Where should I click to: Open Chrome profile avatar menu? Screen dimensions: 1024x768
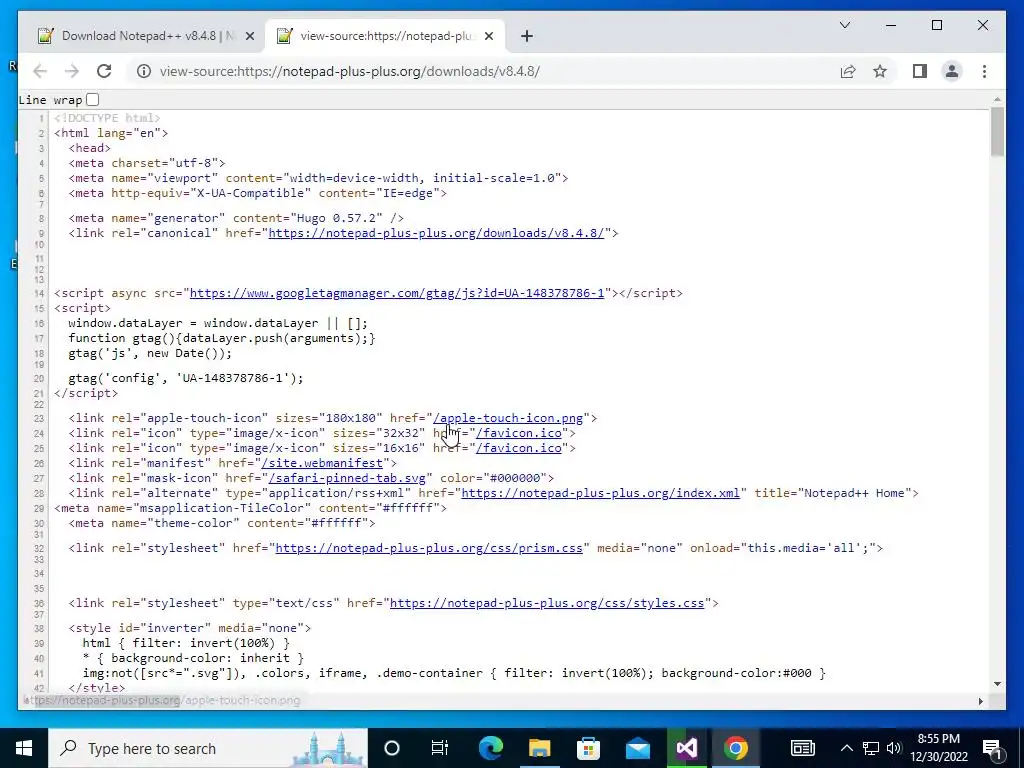tap(952, 71)
